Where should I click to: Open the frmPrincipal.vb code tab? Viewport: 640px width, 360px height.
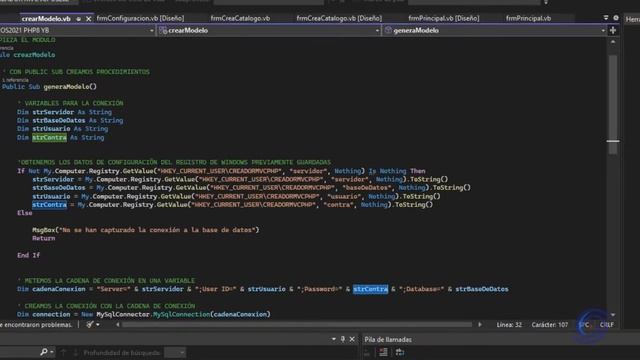coord(528,18)
